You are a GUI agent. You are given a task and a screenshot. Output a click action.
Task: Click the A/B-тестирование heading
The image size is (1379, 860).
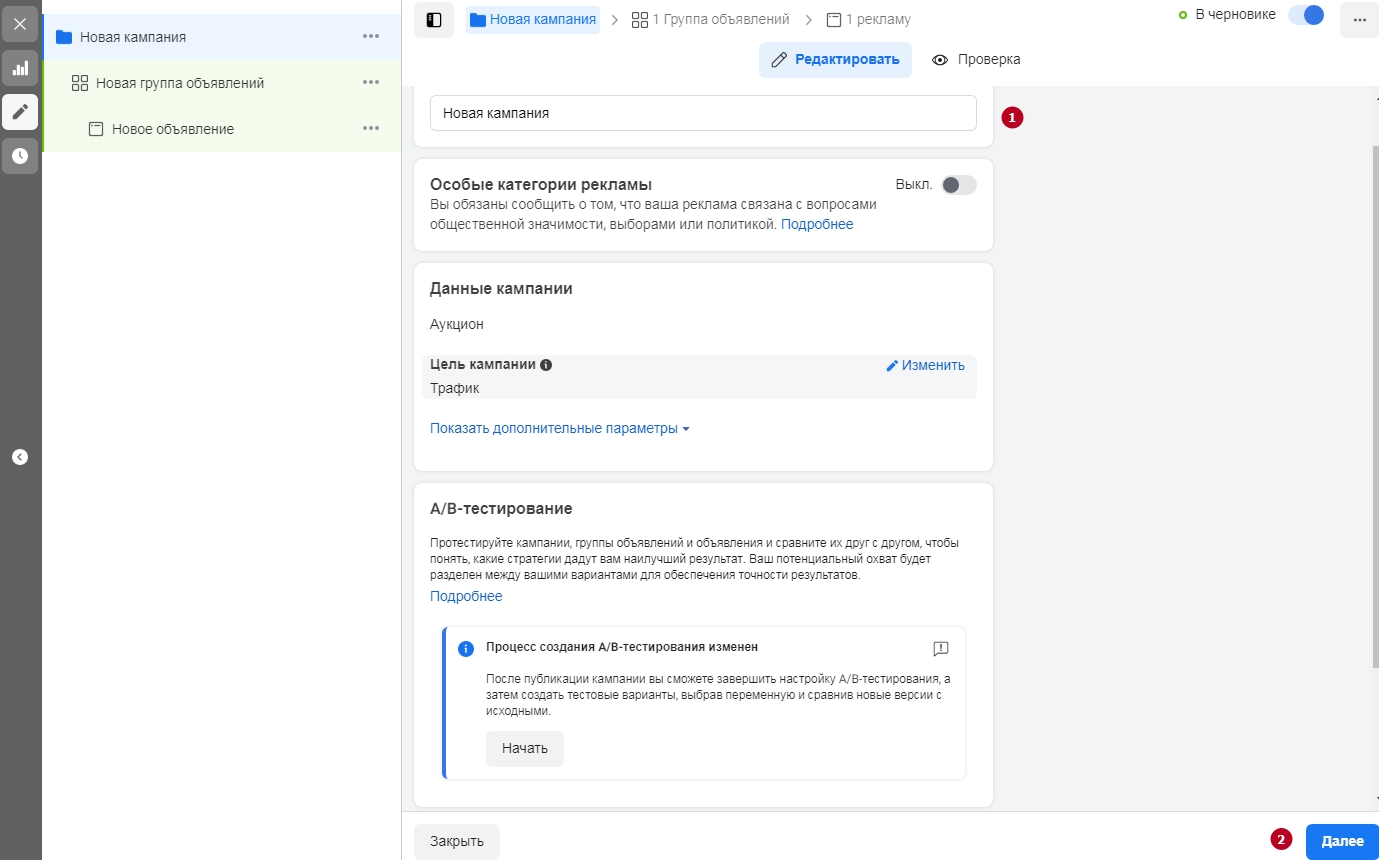click(501, 509)
